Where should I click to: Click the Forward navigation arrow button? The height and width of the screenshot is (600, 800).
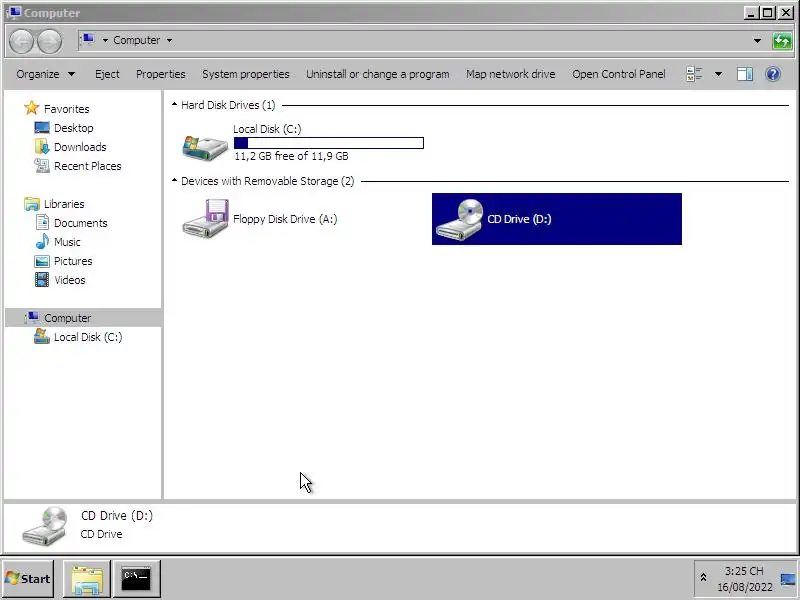coord(49,41)
